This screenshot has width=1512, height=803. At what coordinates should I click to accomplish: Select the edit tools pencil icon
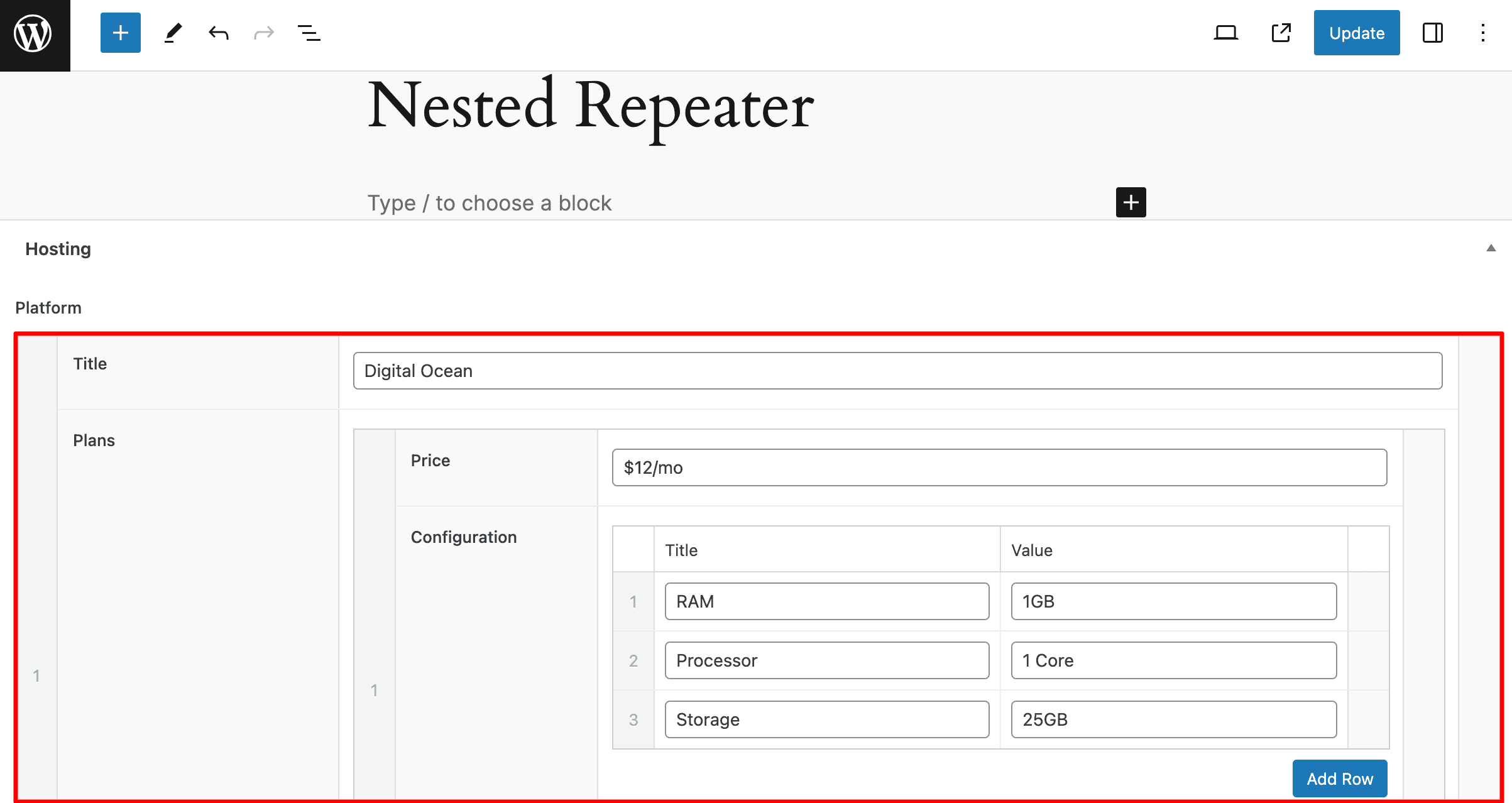coord(173,33)
